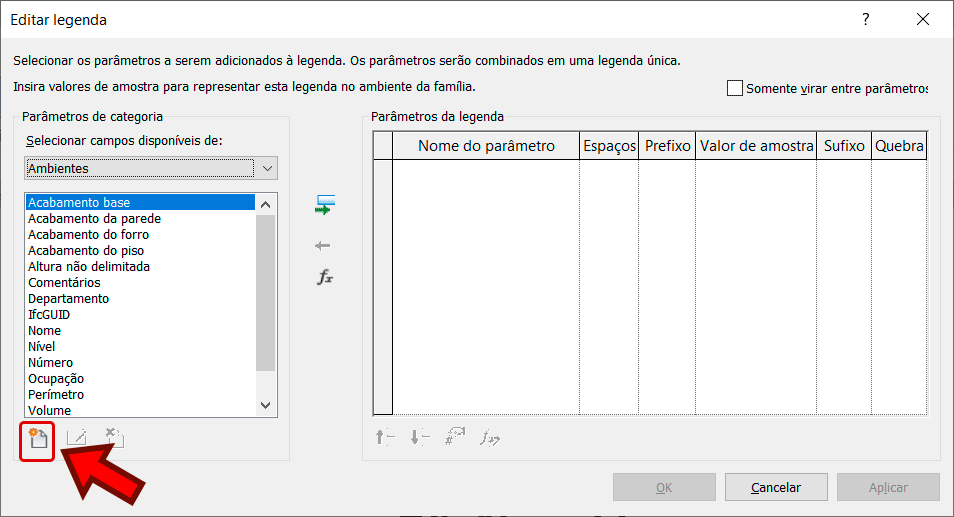Click the delete parameter icon

(114, 437)
